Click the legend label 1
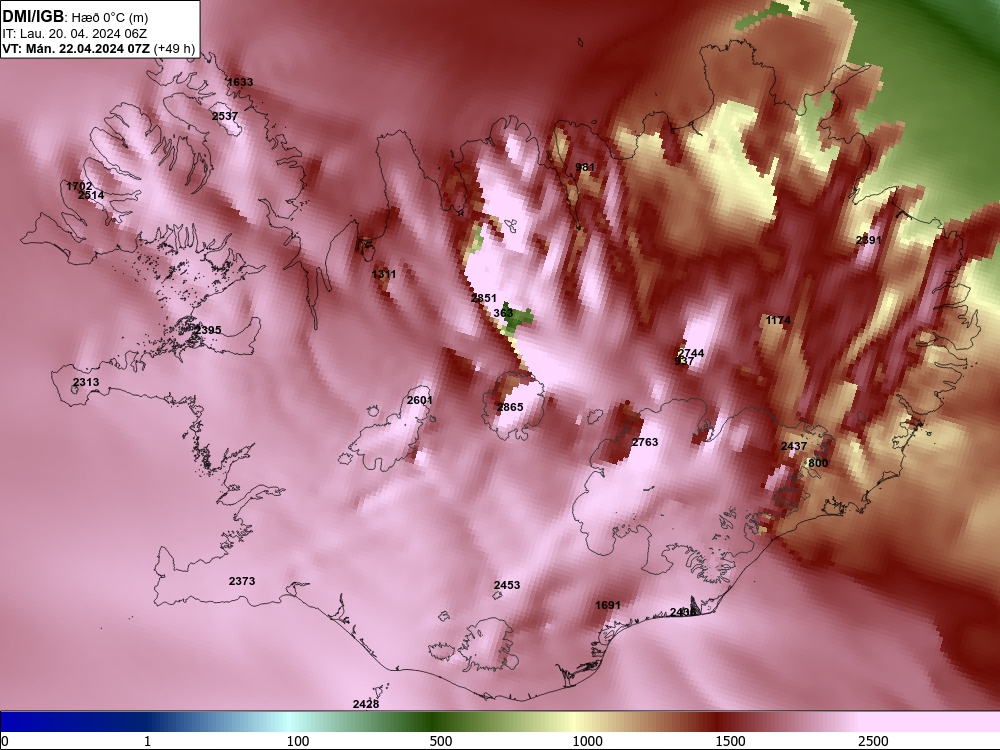Viewport: 1000px width, 750px height. (147, 741)
